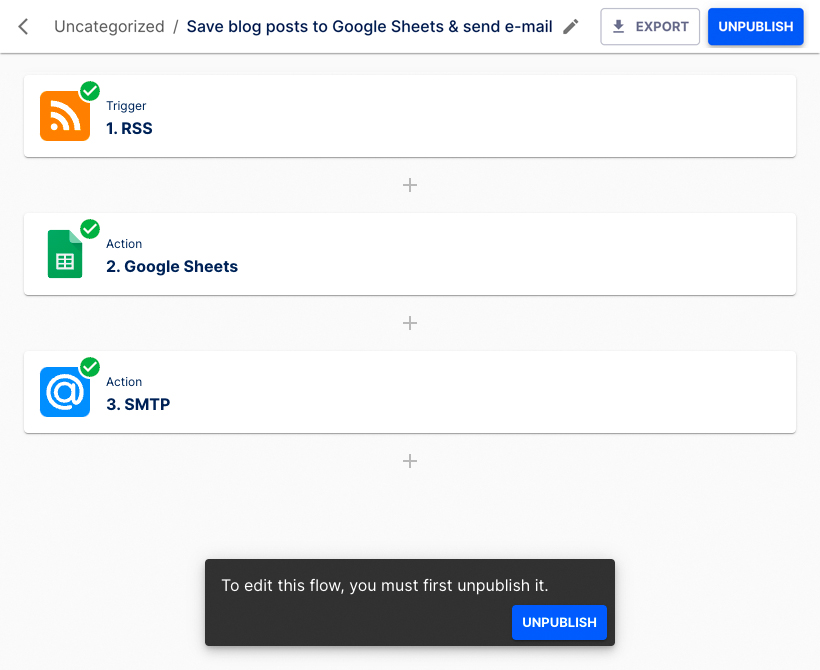The width and height of the screenshot is (820, 670).
Task: Add a step after the RSS trigger
Action: coord(409,185)
